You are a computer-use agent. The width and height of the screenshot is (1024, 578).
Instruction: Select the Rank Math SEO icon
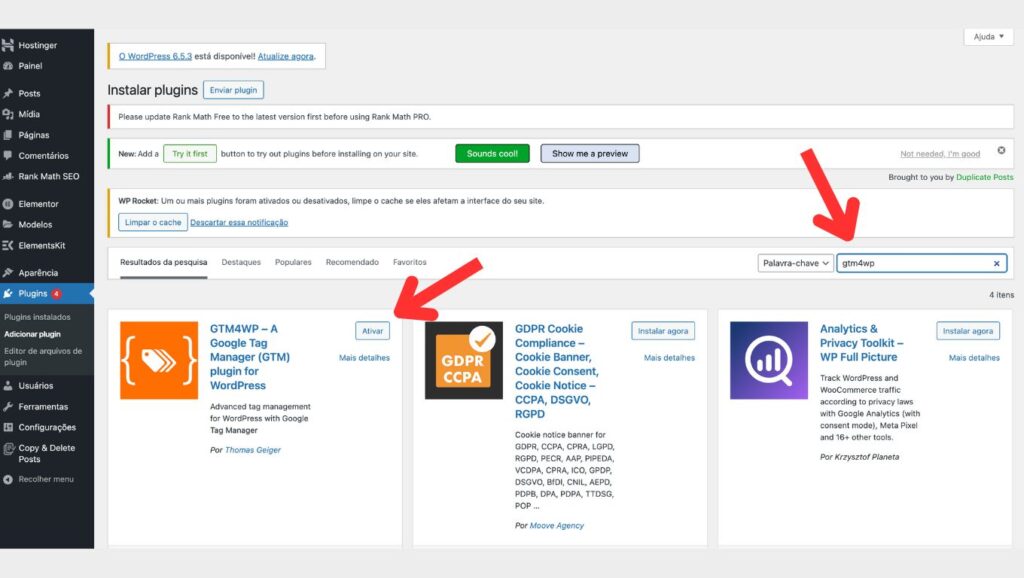coord(10,177)
